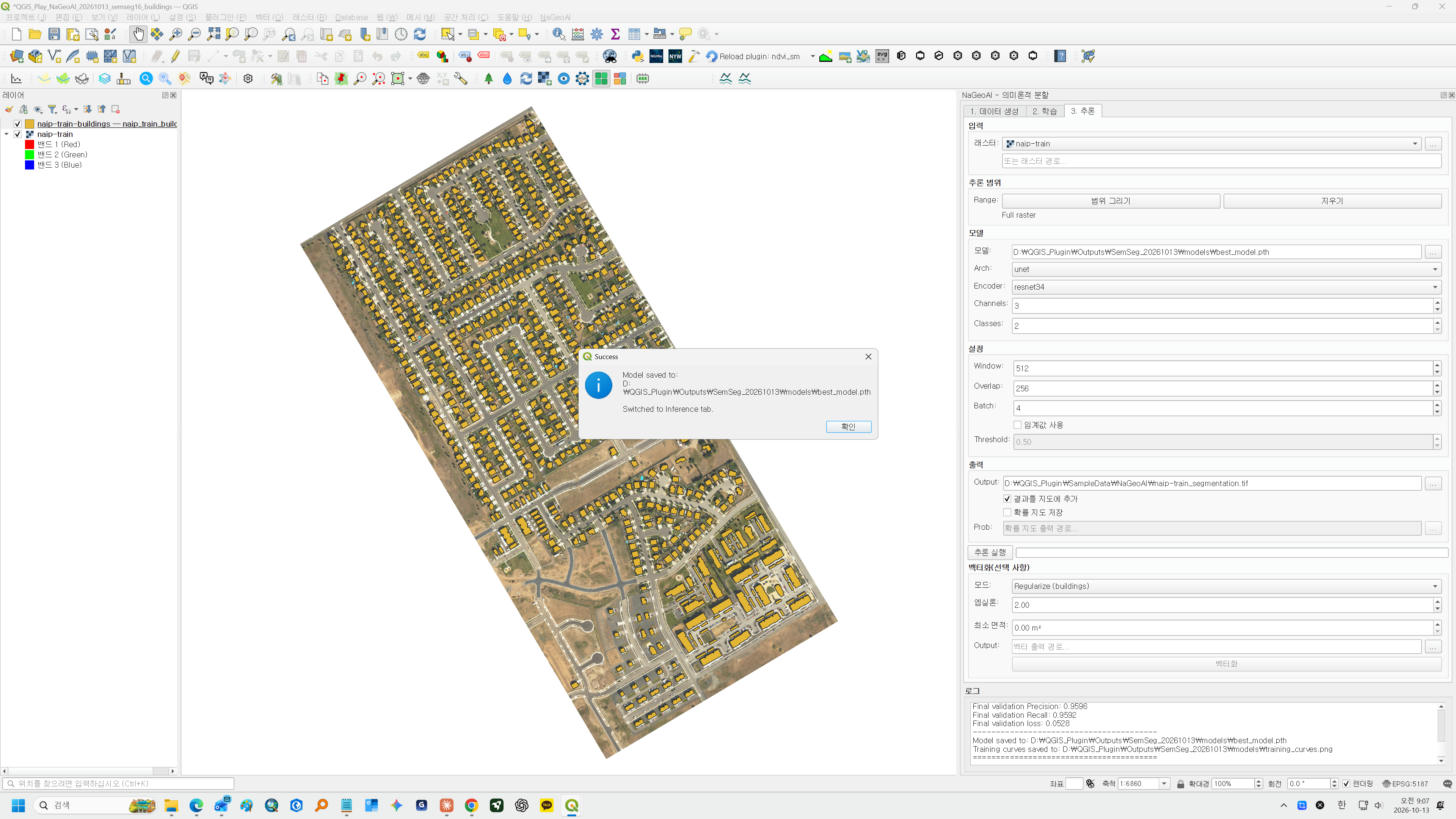
Task: Toggle the 렌더링 checkbox in status bar
Action: 1346,784
